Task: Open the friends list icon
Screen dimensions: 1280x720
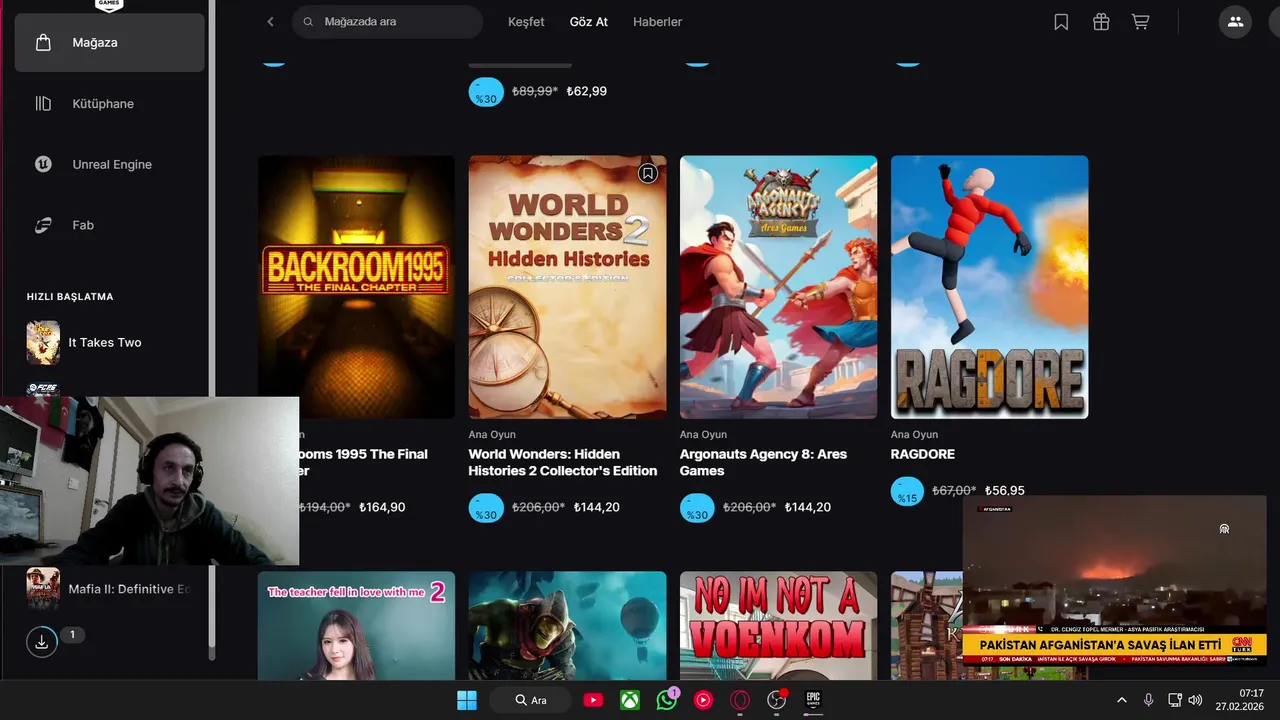Action: (x=1235, y=22)
